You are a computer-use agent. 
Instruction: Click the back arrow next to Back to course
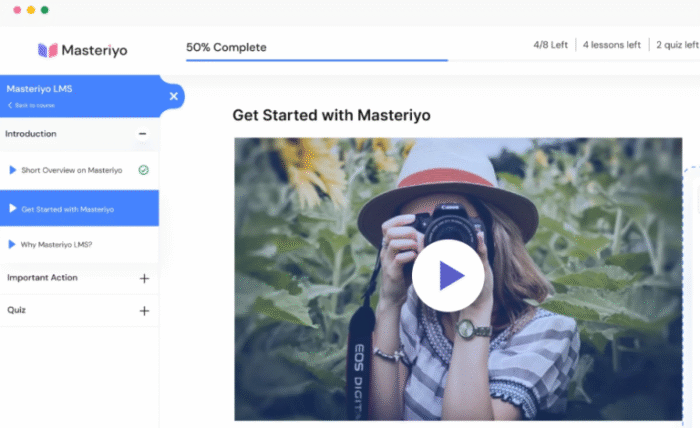(x=9, y=105)
